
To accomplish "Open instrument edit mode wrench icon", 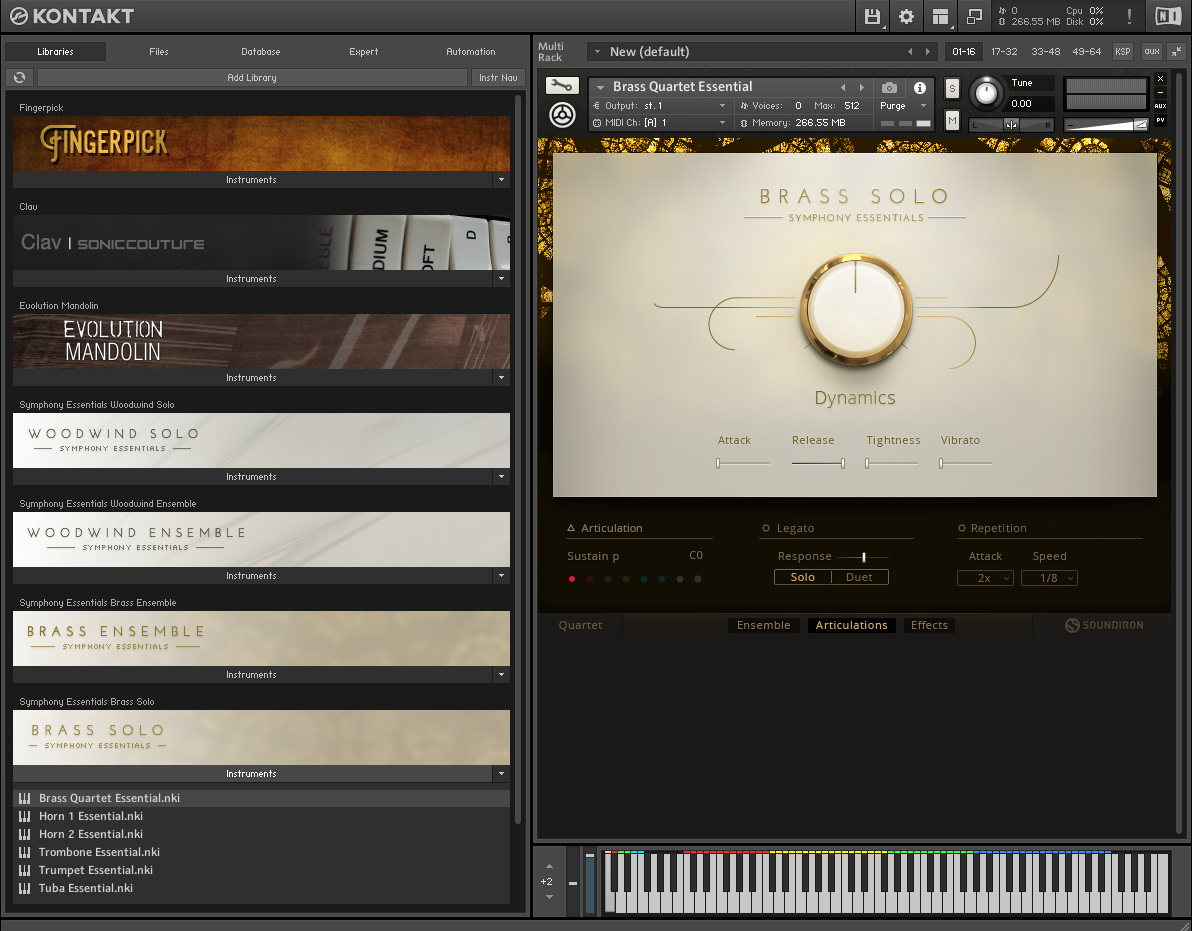I will pyautogui.click(x=563, y=86).
